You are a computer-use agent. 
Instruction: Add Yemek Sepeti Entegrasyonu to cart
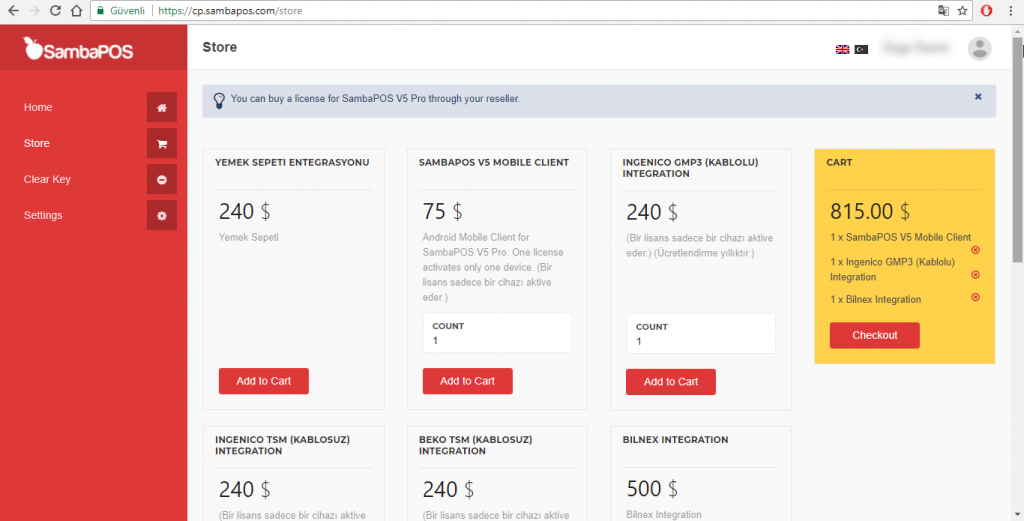pos(263,381)
